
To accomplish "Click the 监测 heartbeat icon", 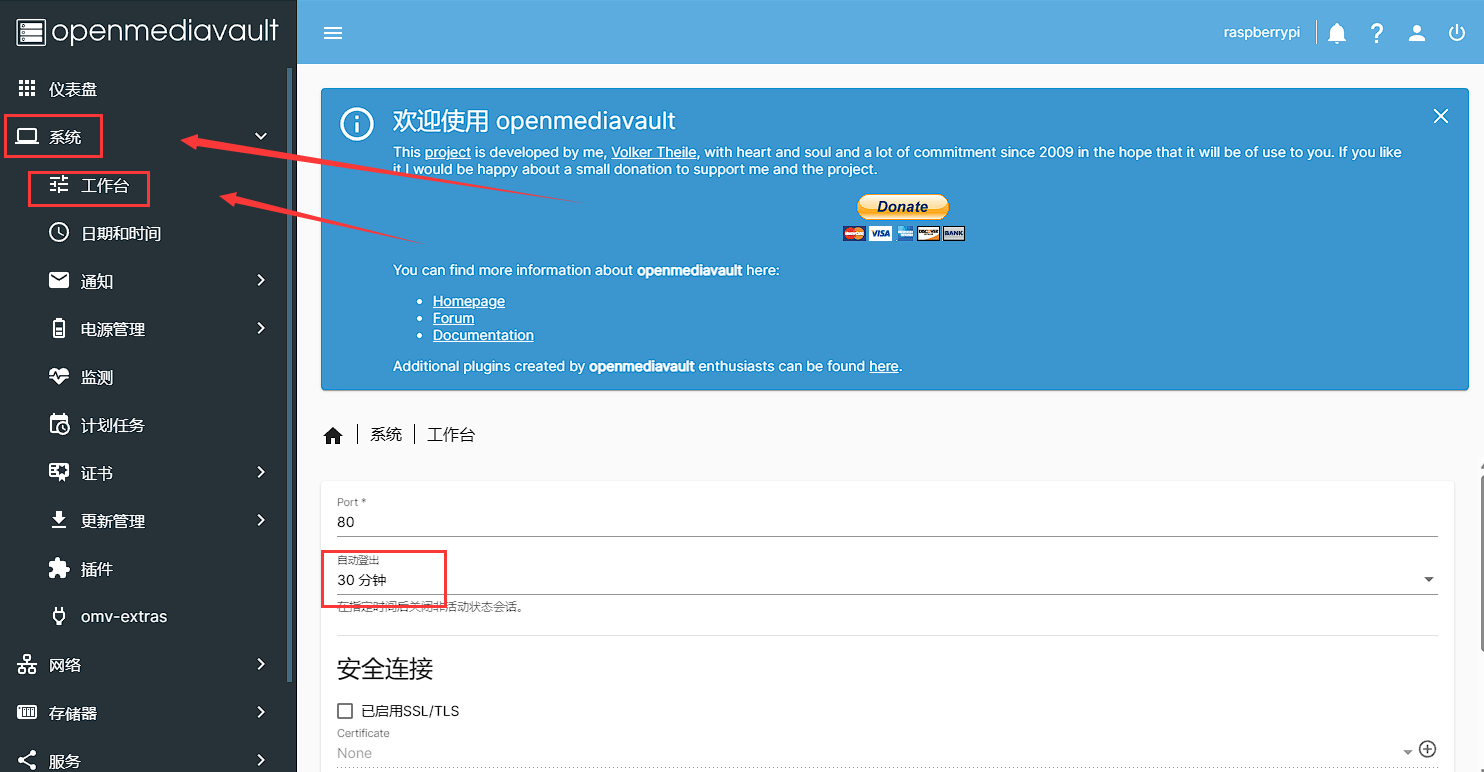I will [59, 377].
